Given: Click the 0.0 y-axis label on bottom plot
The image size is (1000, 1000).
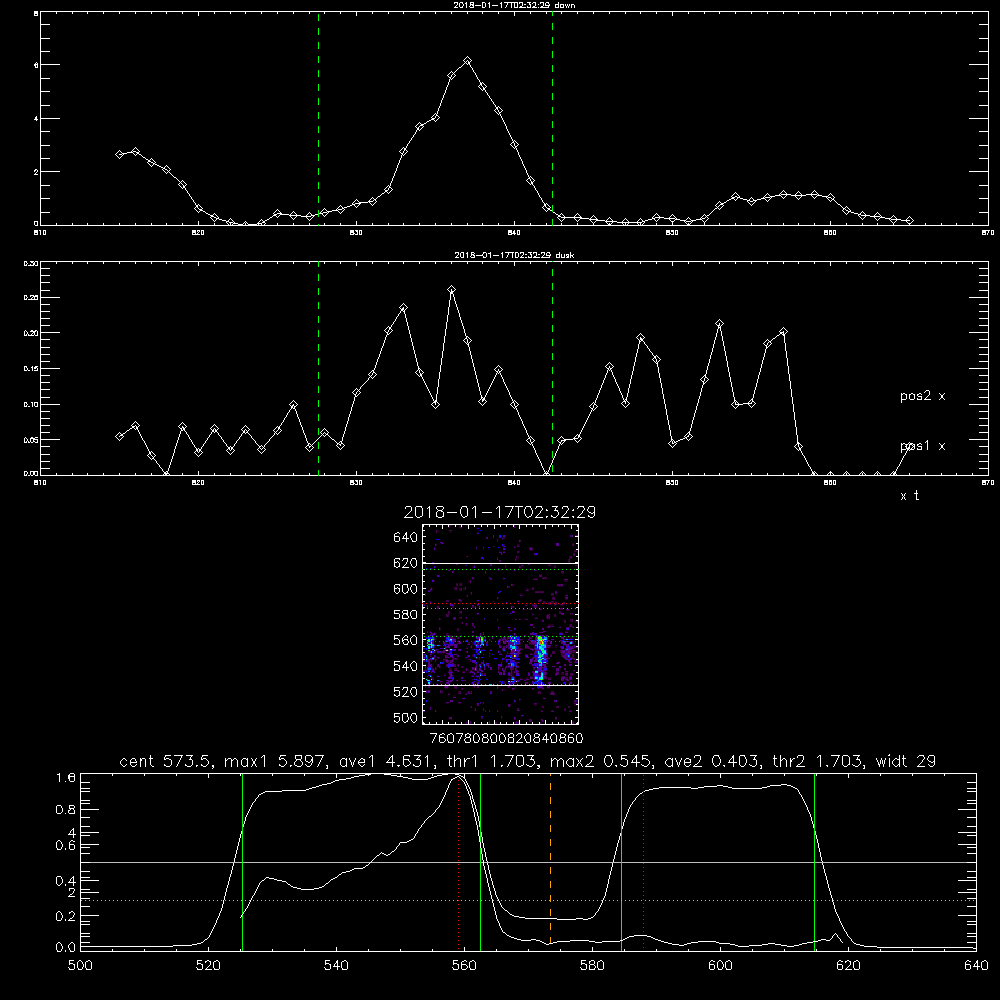Looking at the screenshot, I should point(66,947).
